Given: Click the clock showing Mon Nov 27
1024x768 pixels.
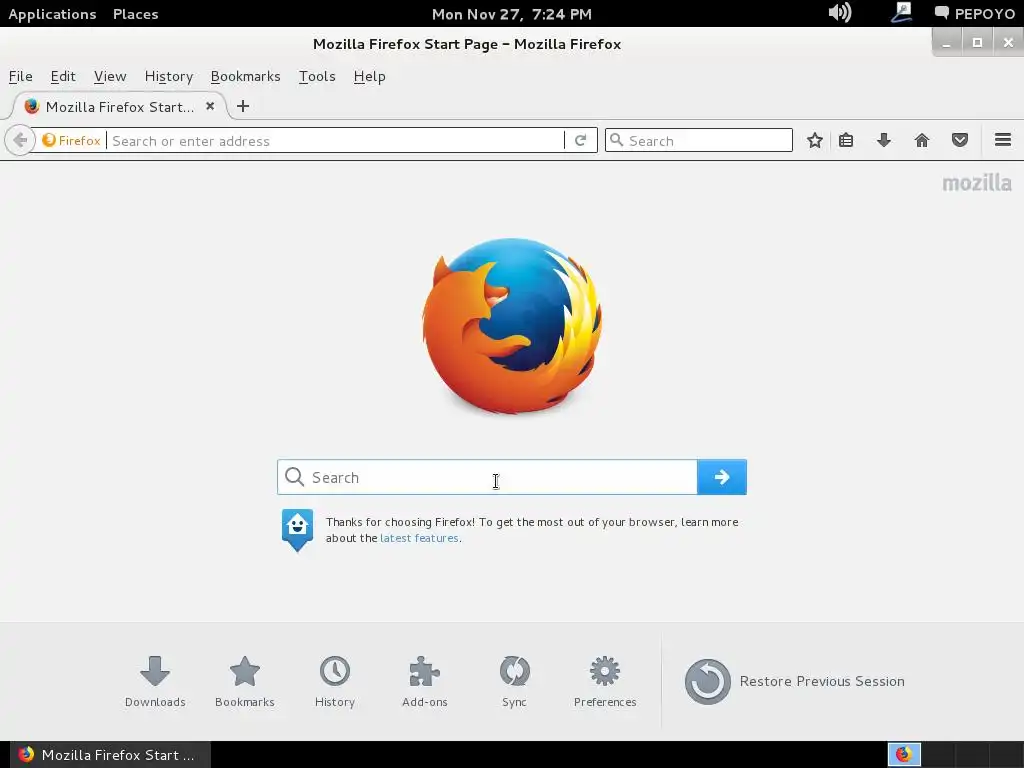Looking at the screenshot, I should tap(512, 14).
